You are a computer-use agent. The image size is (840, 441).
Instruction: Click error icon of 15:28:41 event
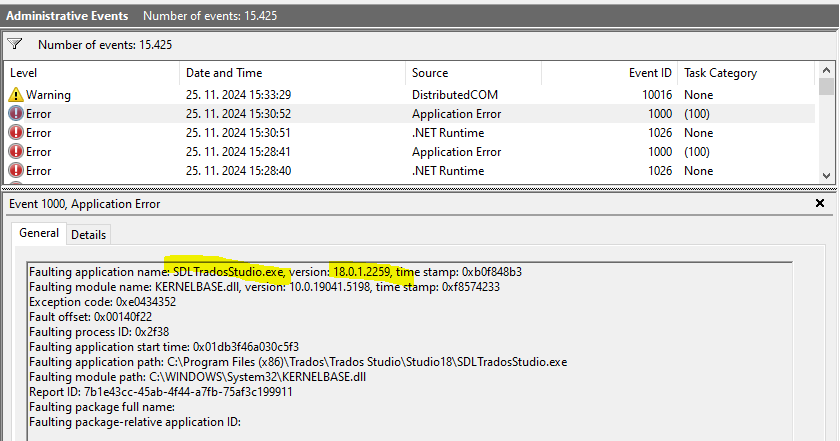(16, 152)
